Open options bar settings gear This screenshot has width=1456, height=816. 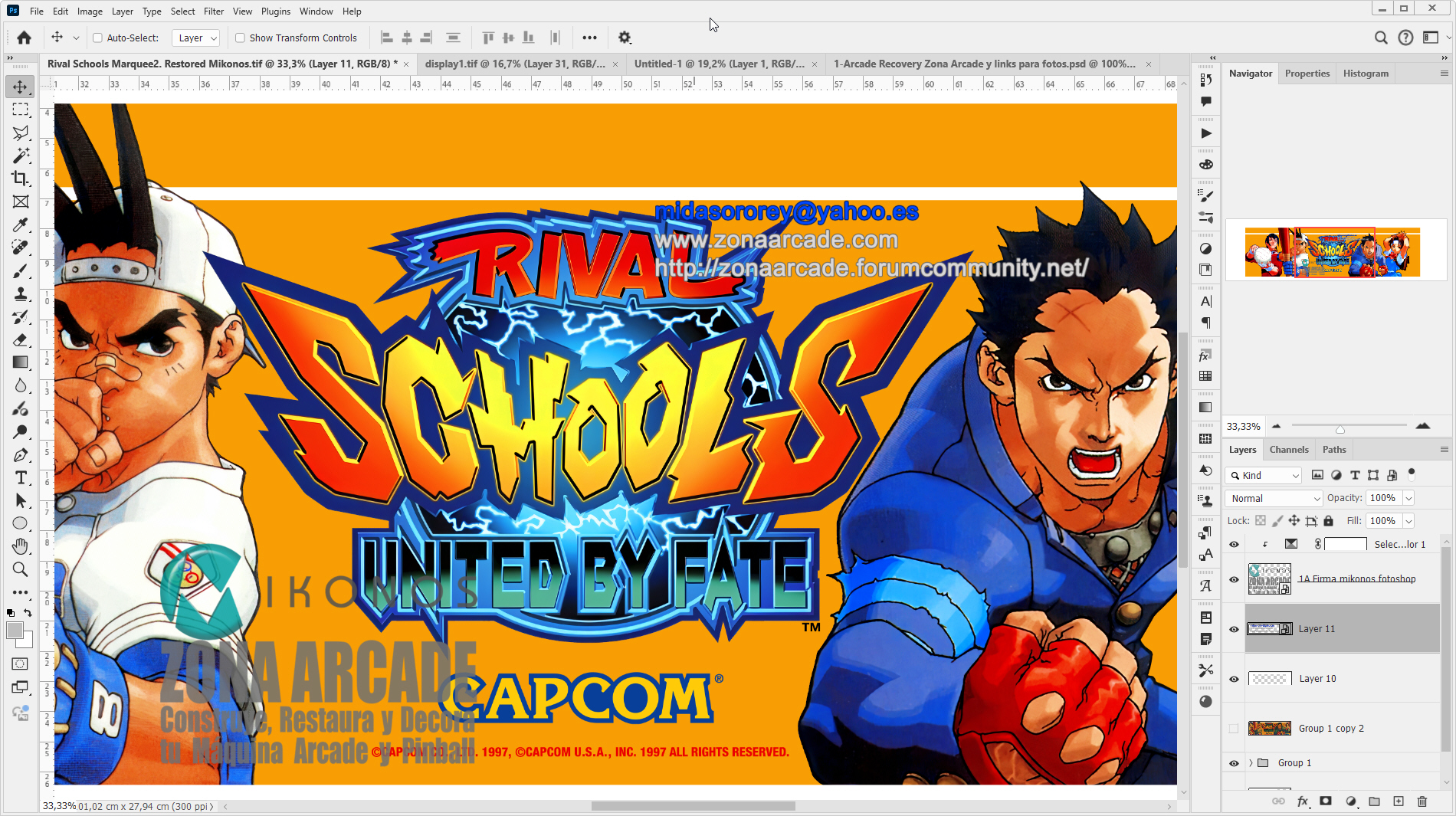(x=625, y=38)
